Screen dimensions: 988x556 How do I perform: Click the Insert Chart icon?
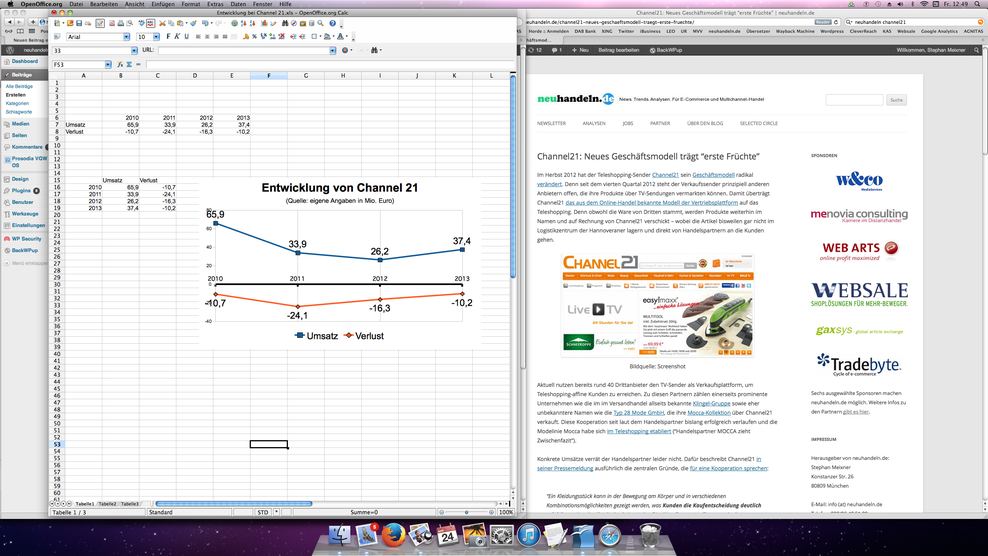[x=265, y=23]
